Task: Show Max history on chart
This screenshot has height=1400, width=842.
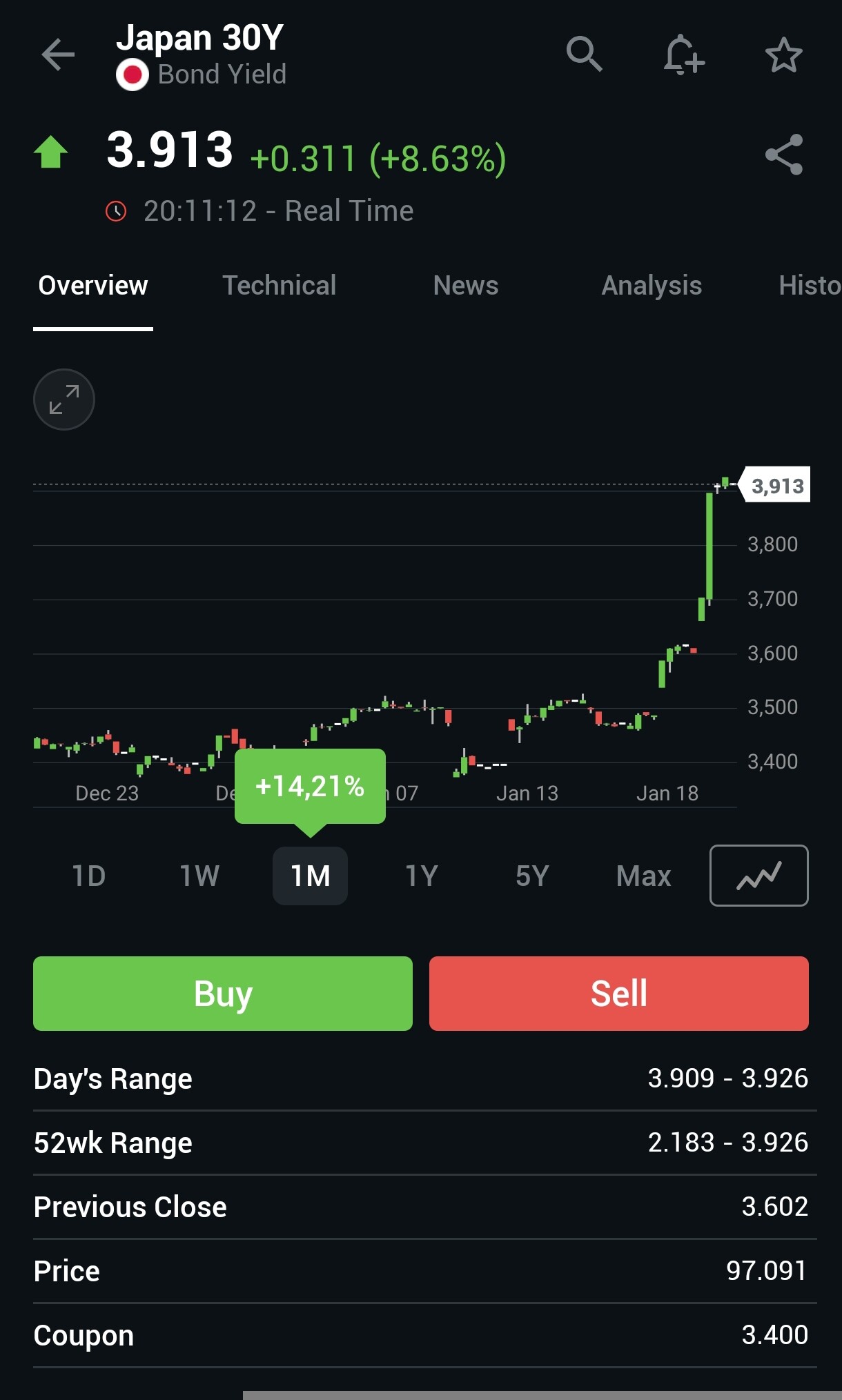Action: coord(643,876)
